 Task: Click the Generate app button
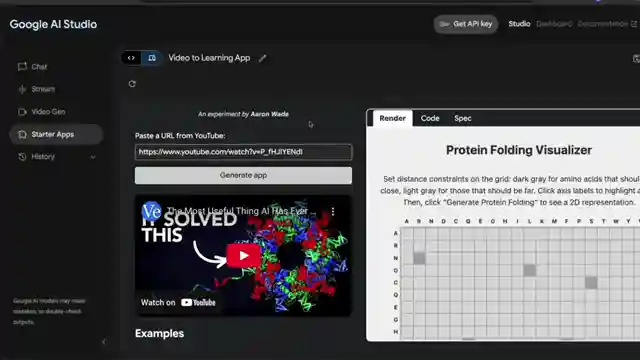243,175
